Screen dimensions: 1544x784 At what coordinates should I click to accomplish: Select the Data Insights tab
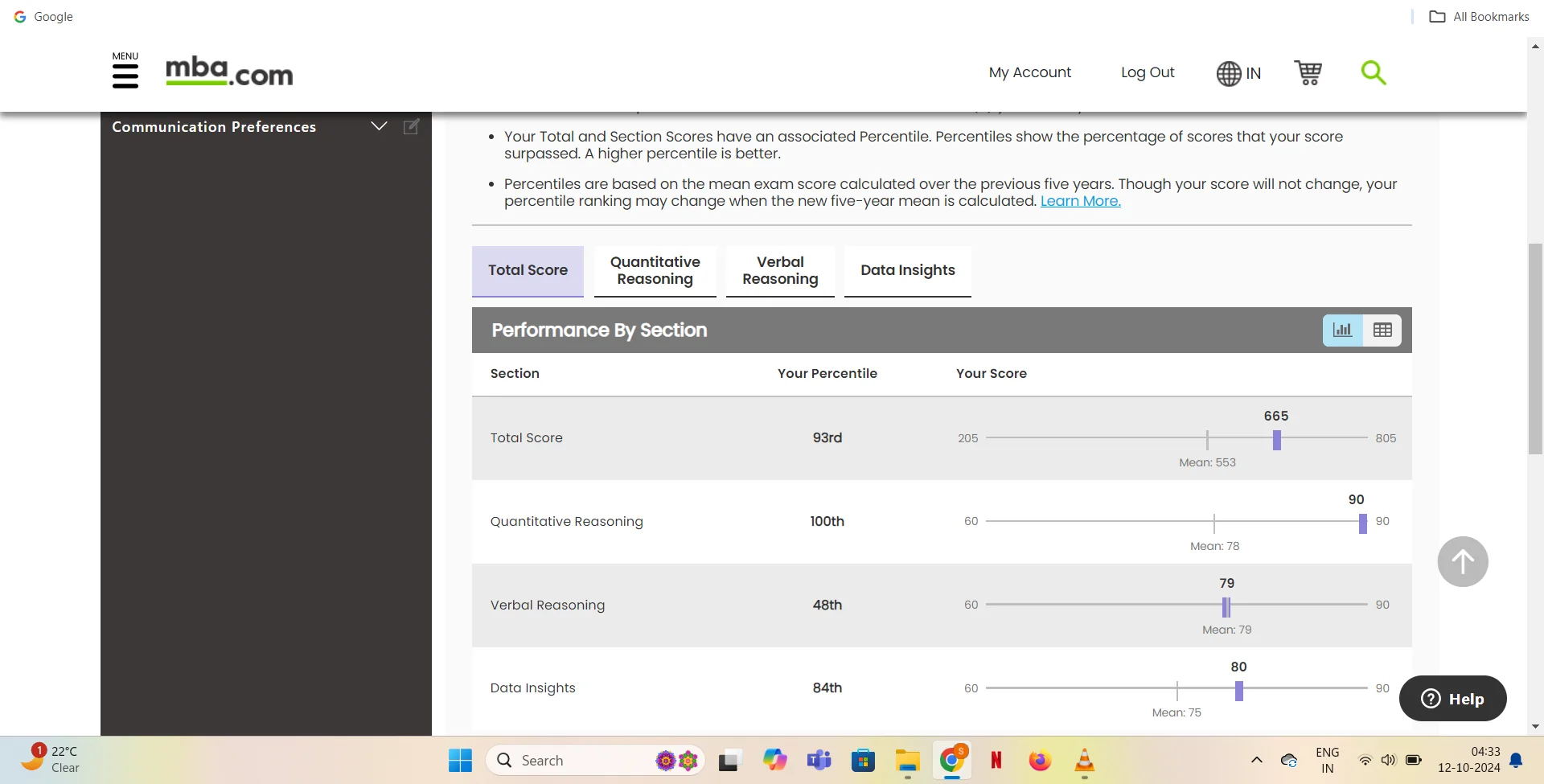click(907, 271)
